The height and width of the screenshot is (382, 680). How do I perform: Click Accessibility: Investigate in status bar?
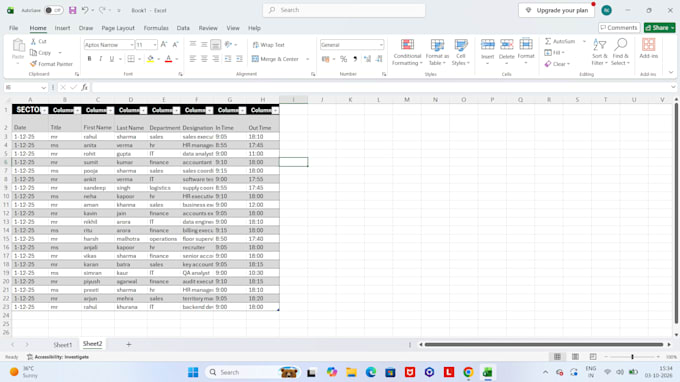tap(58, 357)
